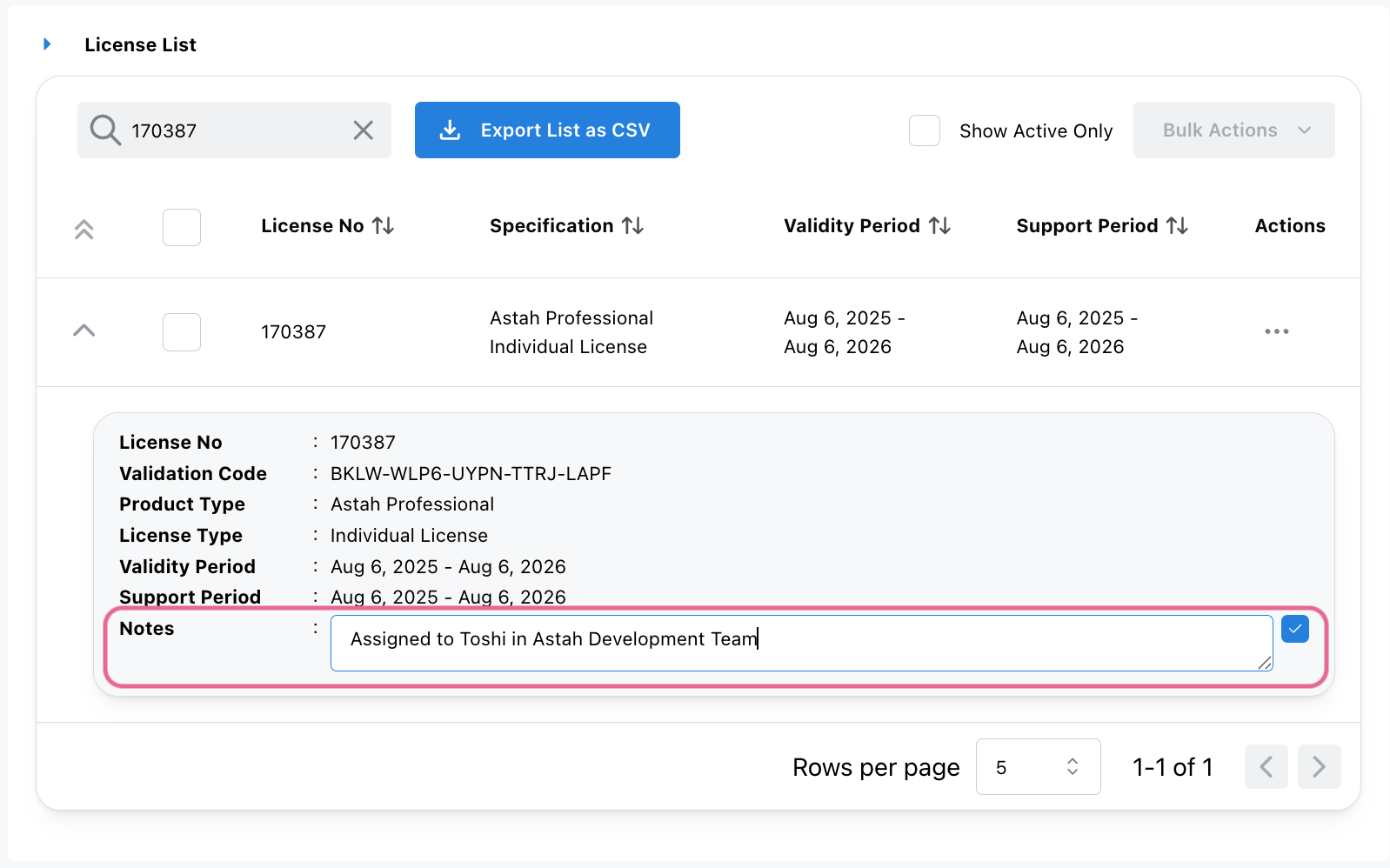Click inside the Notes text area

click(802, 643)
